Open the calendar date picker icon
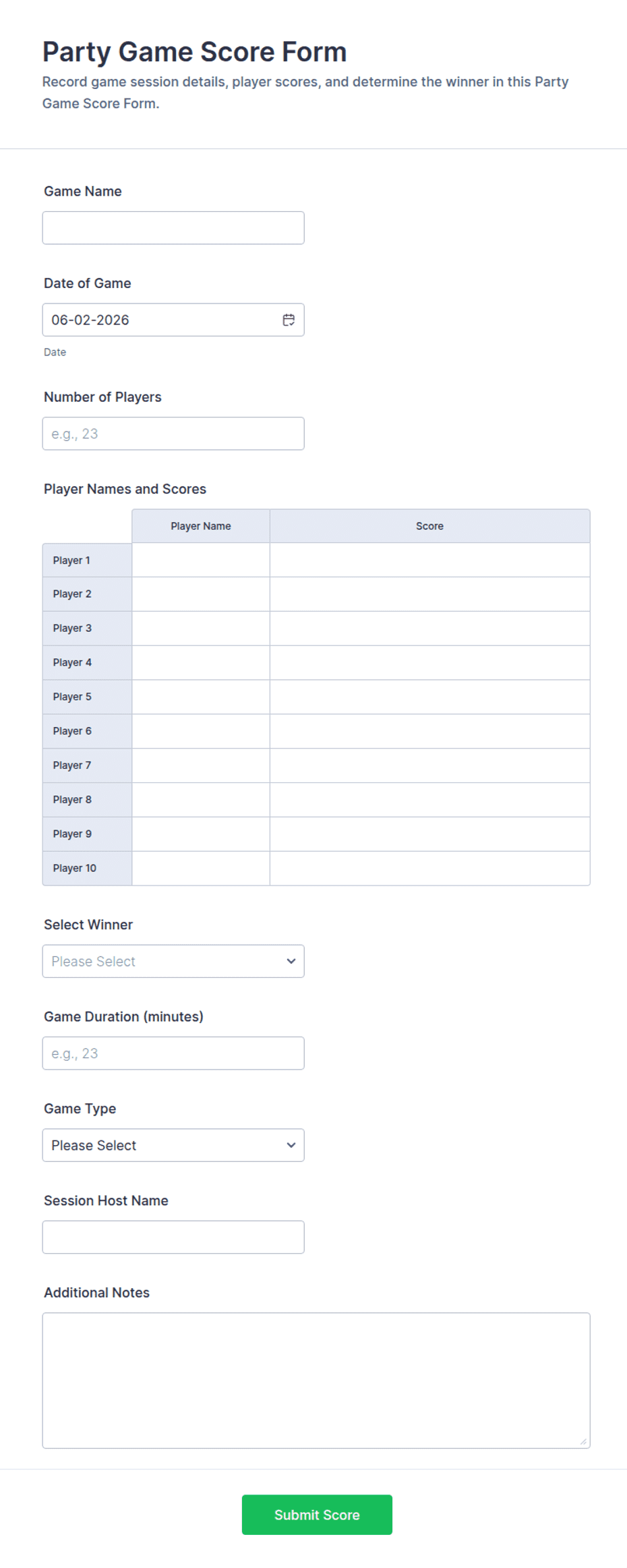Screen dimensions: 627x1568 (289, 320)
